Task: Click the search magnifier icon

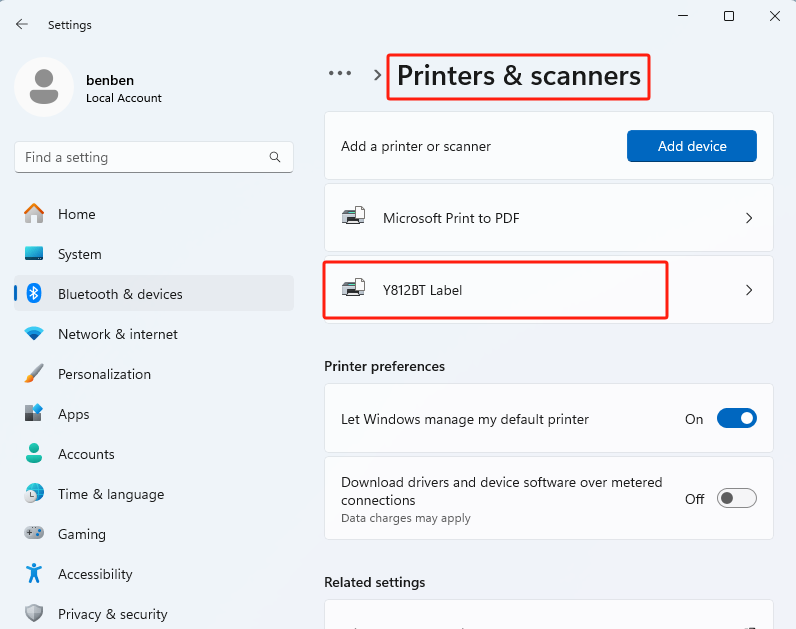Action: [275, 157]
